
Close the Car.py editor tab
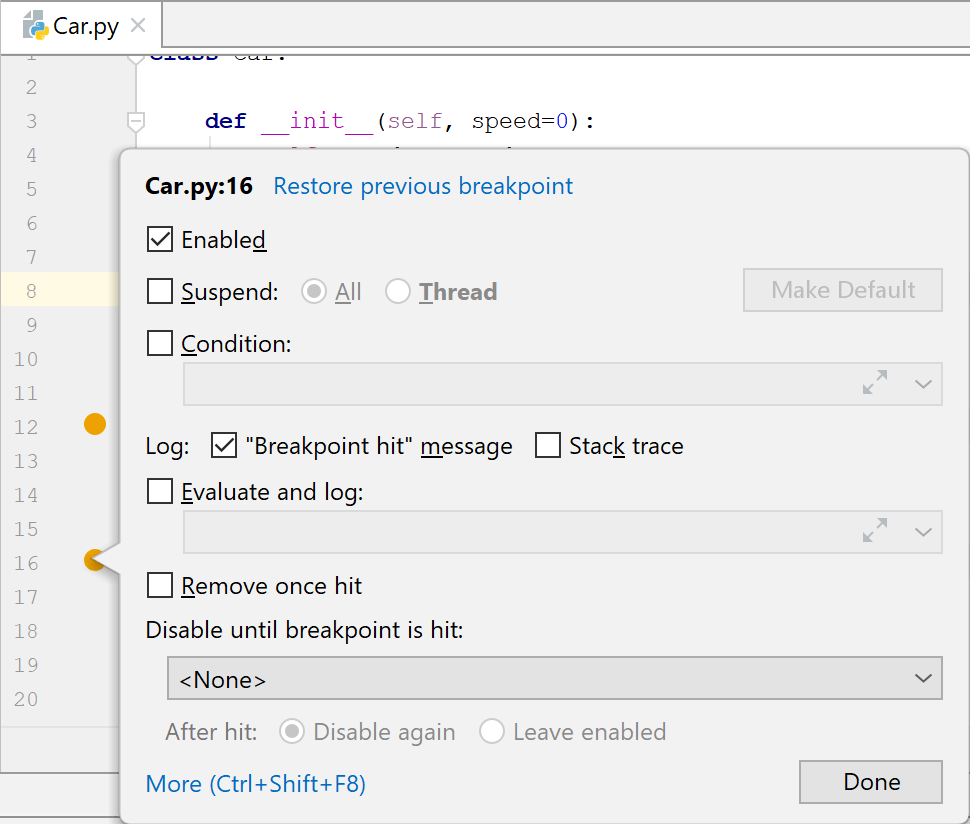tap(139, 26)
